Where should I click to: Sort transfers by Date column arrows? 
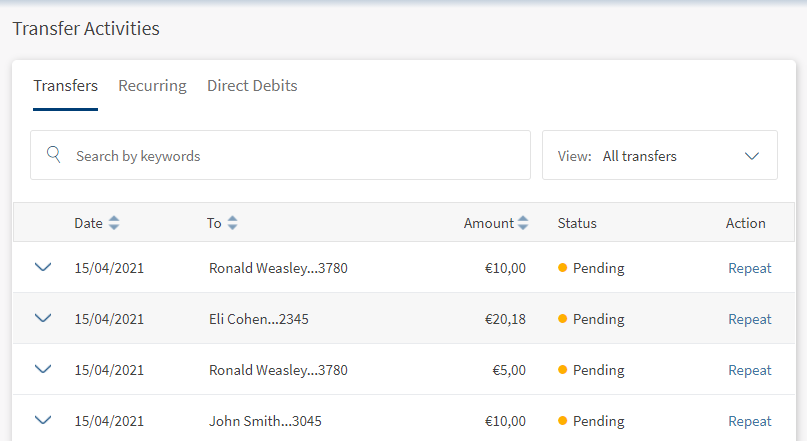point(114,223)
